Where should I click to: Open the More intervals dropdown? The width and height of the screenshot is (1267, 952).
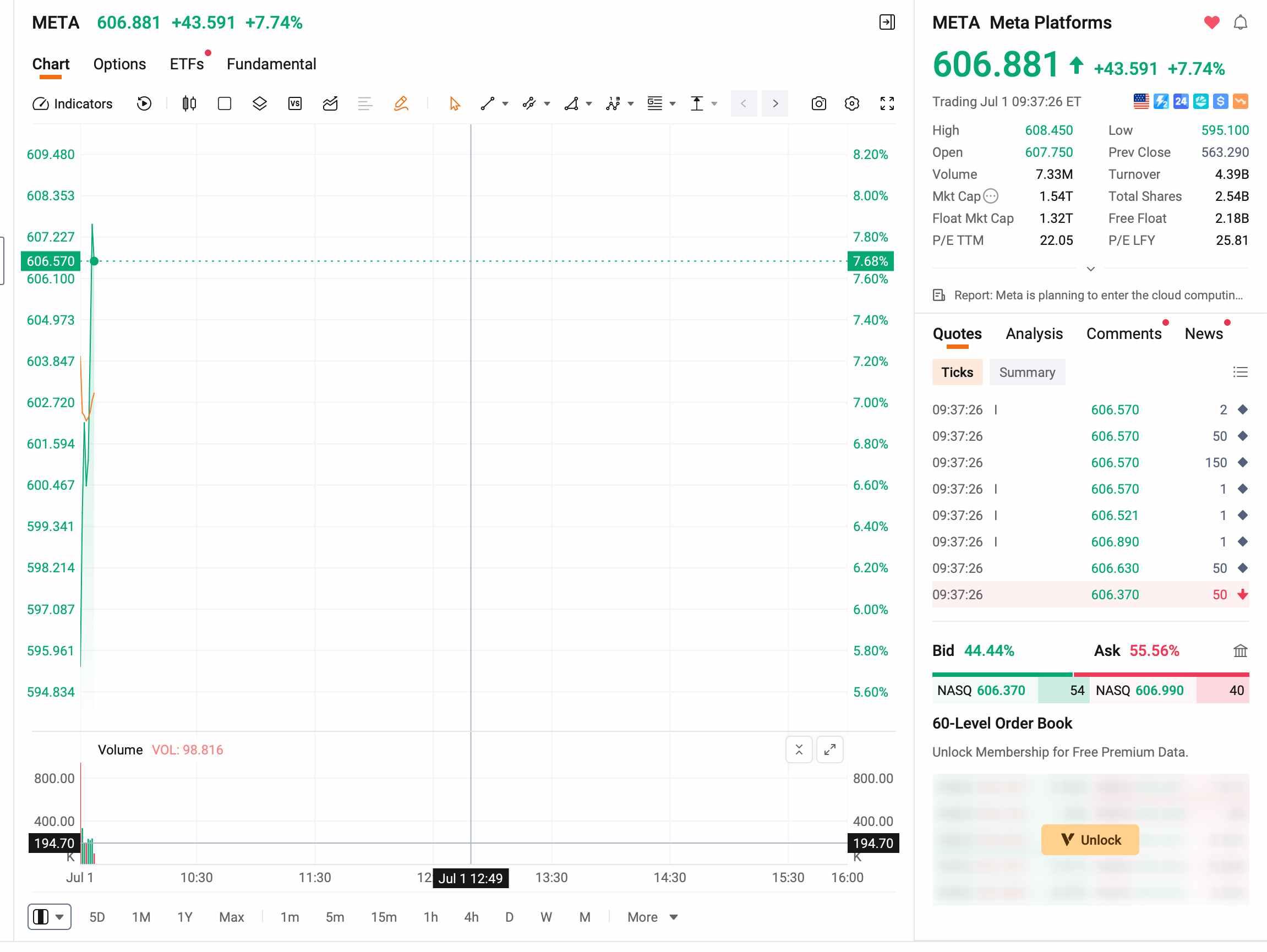[x=652, y=917]
